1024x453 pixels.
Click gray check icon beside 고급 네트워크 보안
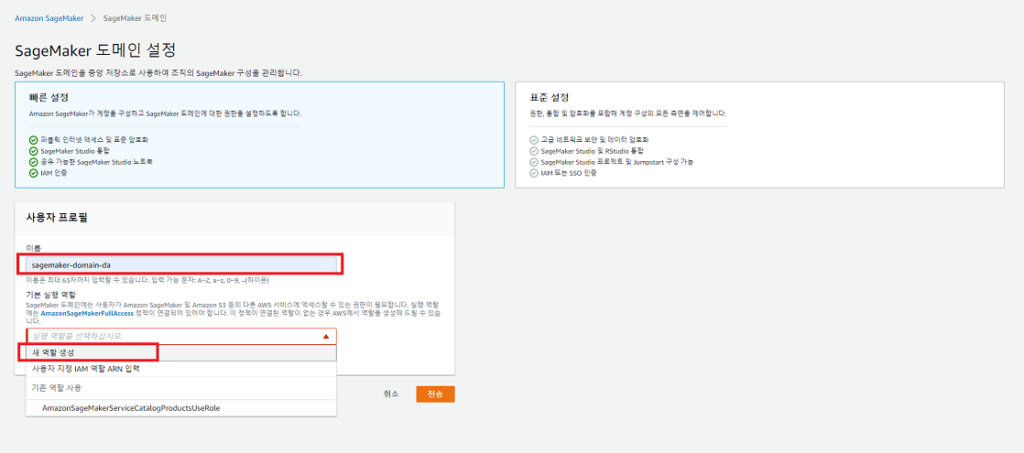coord(534,140)
